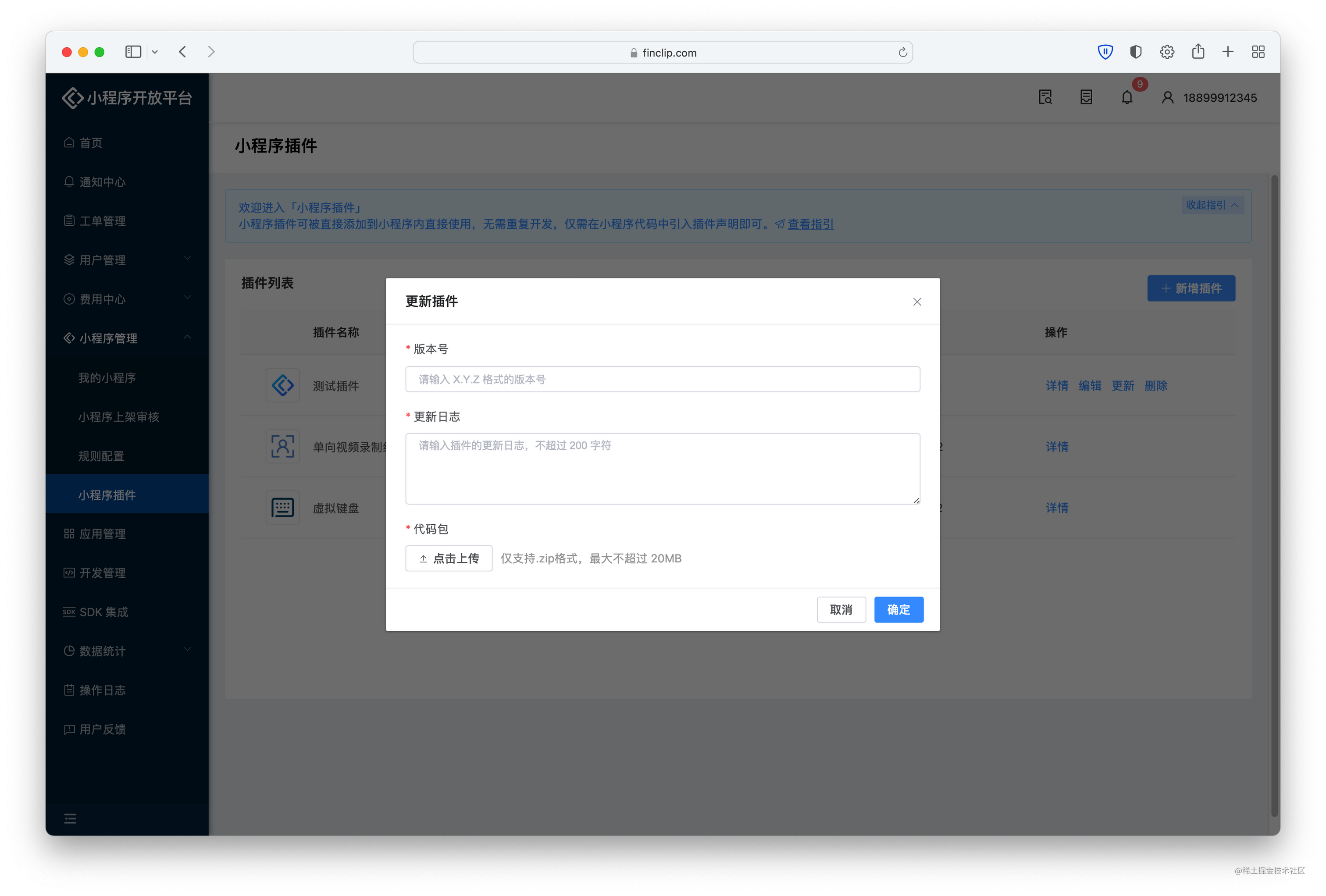The width and height of the screenshot is (1326, 896).
Task: Click the 版本号 version input field
Action: click(x=662, y=379)
